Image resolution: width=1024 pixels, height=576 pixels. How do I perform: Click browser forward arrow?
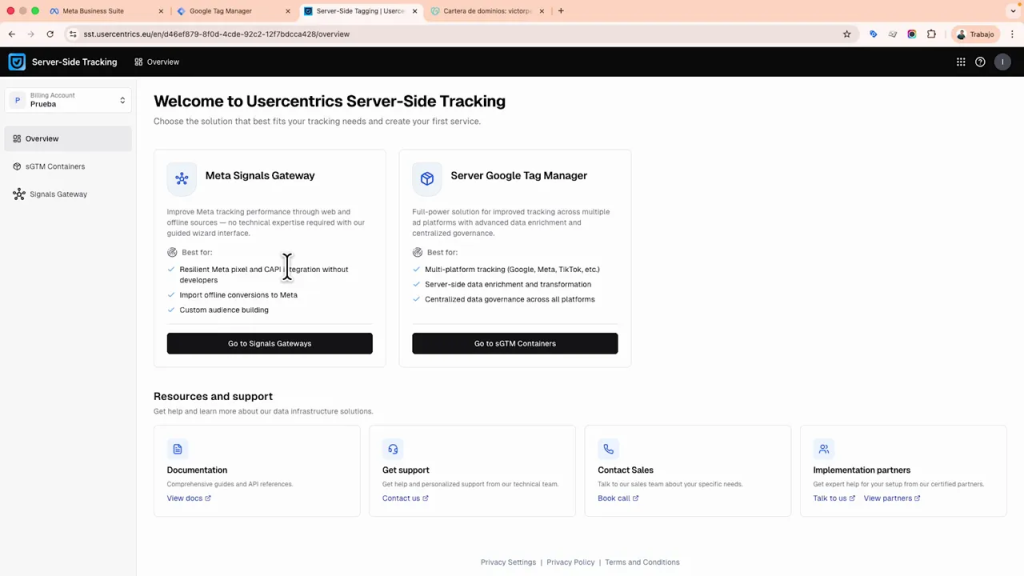click(x=31, y=34)
